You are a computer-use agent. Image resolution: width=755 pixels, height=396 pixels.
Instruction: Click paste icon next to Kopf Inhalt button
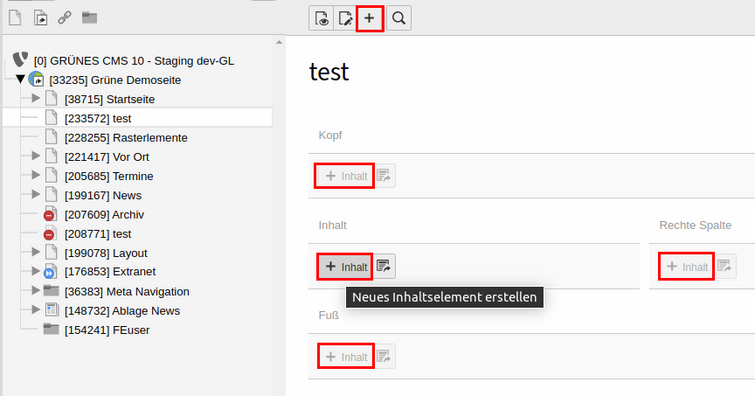(384, 176)
